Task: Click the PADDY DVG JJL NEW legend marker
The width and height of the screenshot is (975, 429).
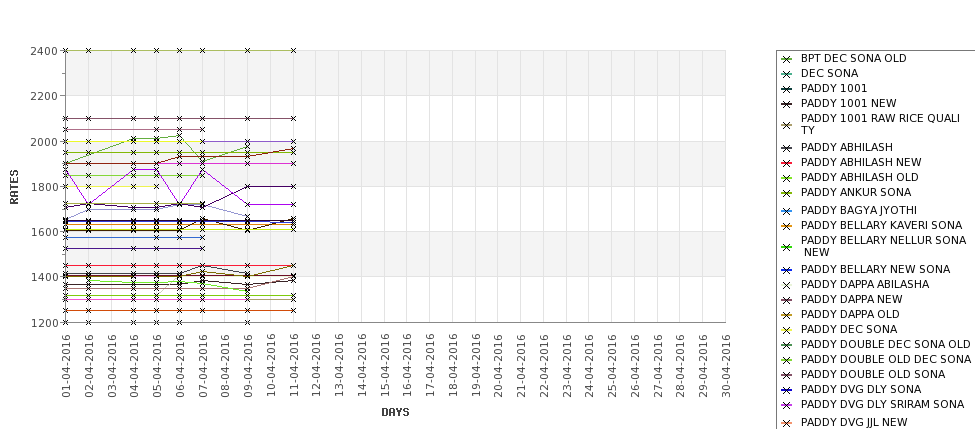Action: pyautogui.click(x=786, y=423)
